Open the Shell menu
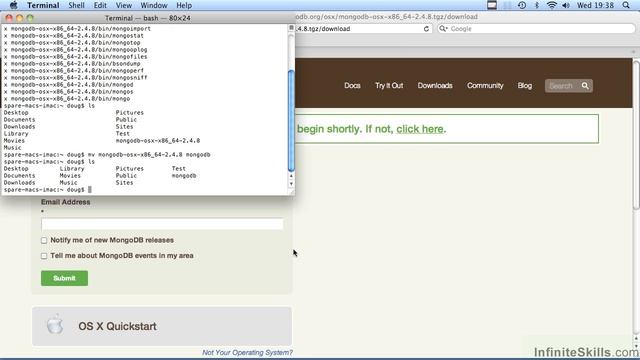Viewport: 640px width, 360px height. click(76, 5)
